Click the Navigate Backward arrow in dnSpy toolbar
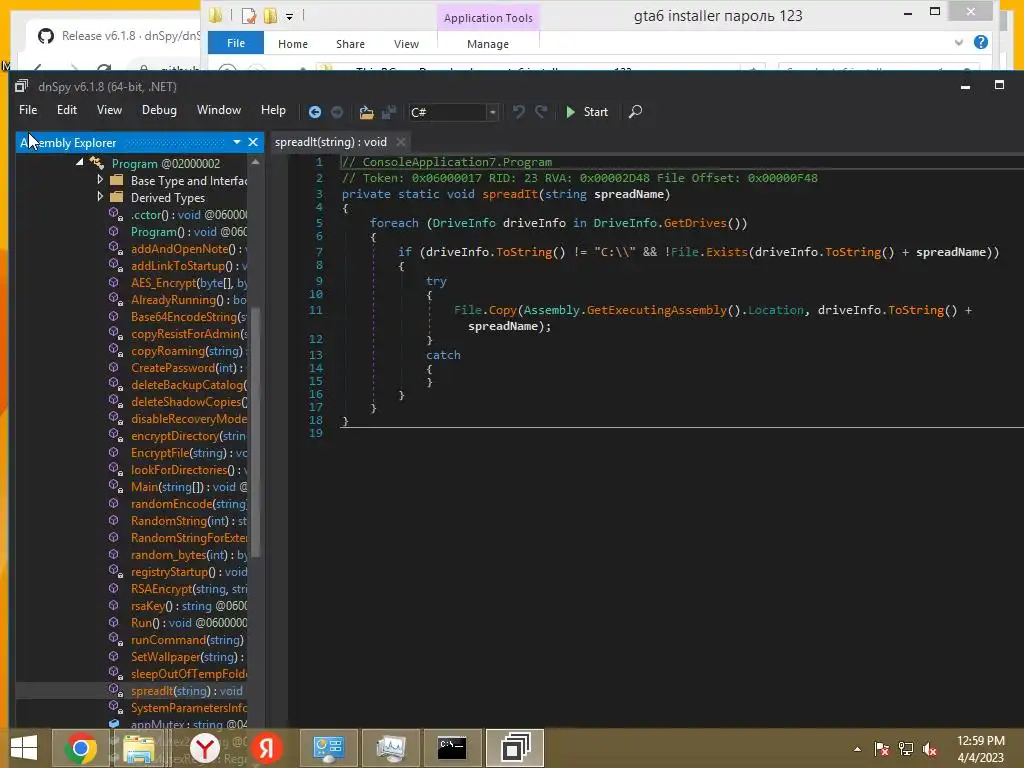This screenshot has width=1024, height=768. pyautogui.click(x=315, y=112)
